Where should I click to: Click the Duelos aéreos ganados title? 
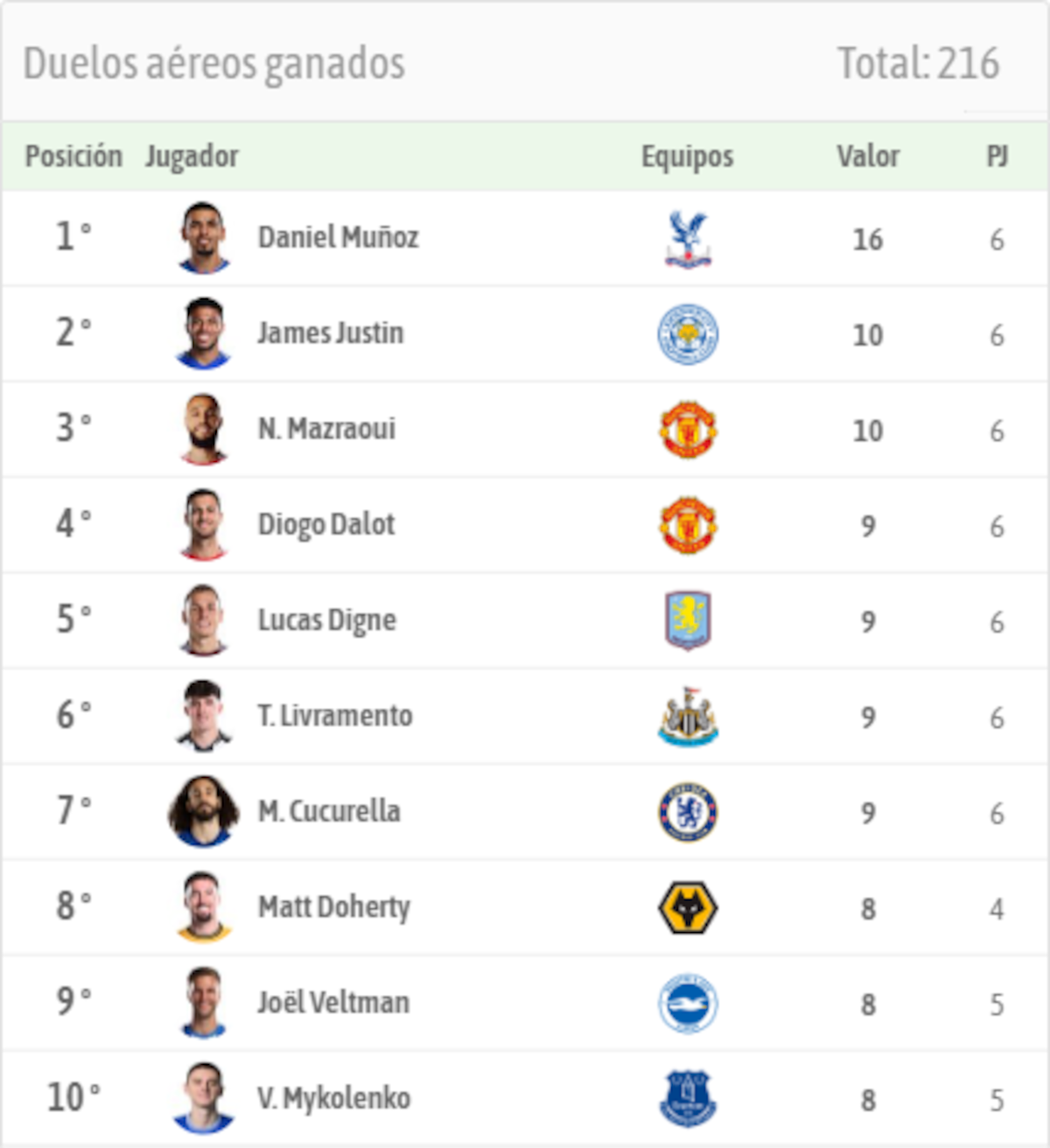(213, 62)
